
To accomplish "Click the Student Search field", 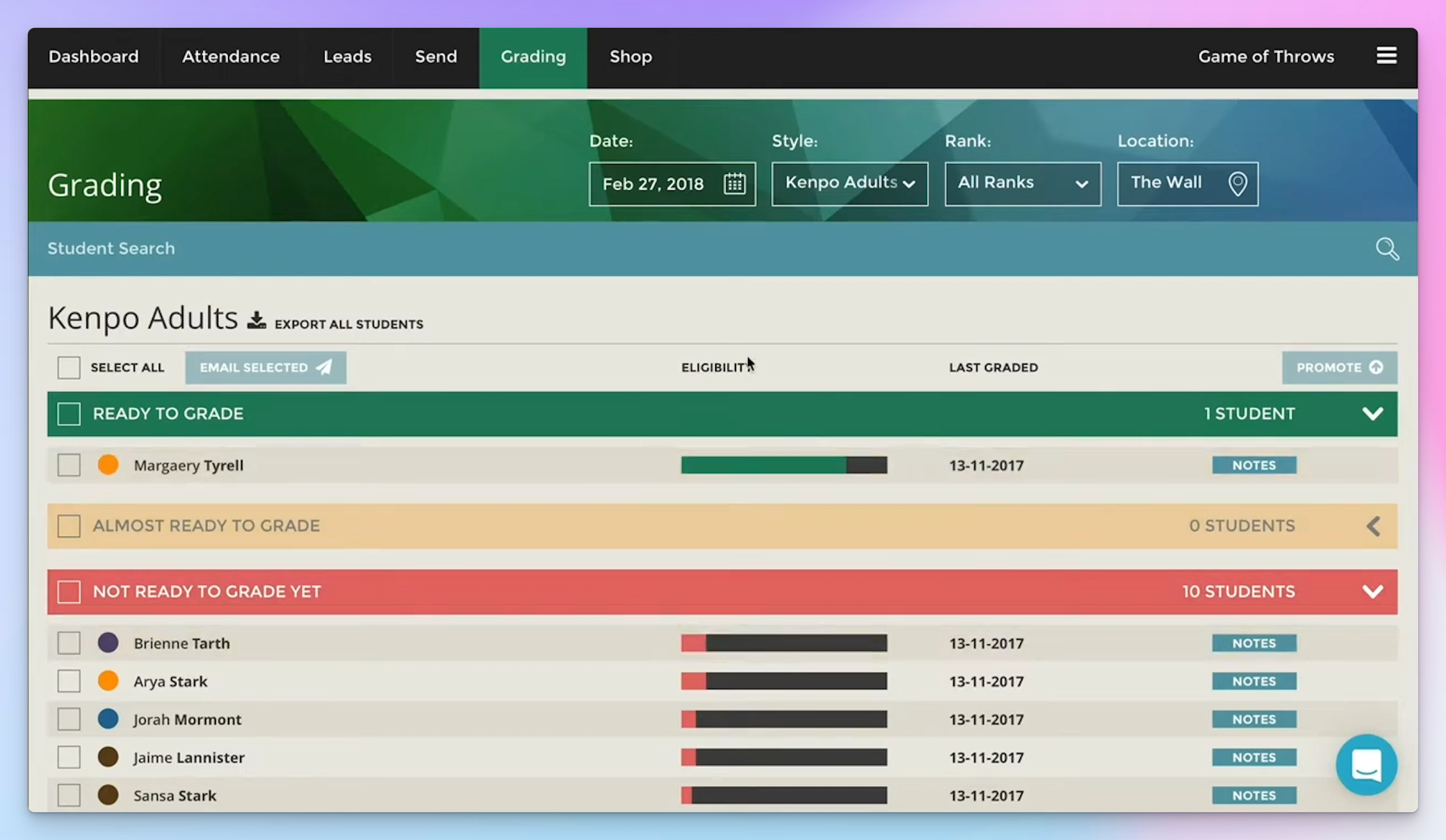I will 723,249.
